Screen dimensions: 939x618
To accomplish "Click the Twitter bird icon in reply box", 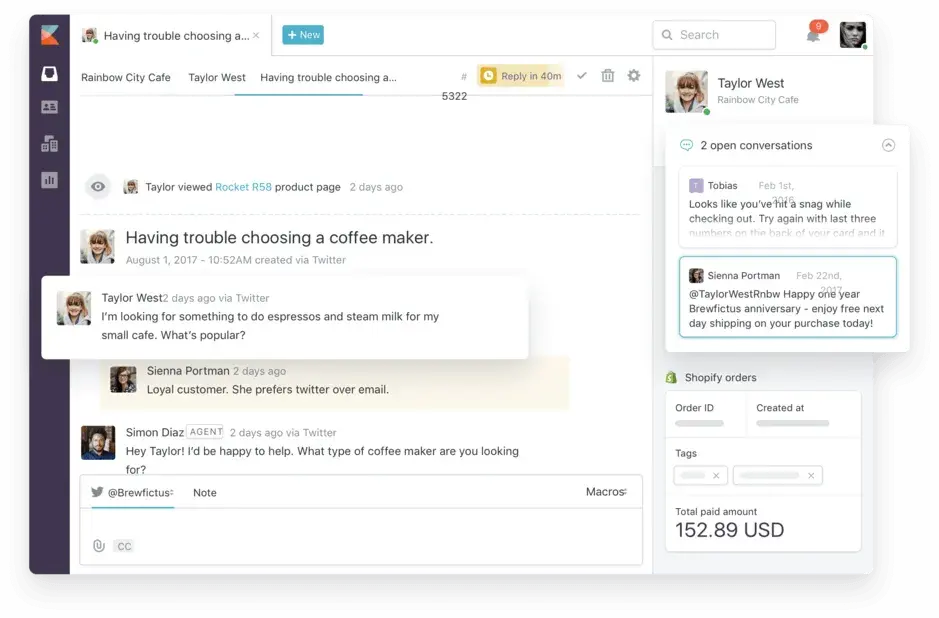I will point(97,492).
